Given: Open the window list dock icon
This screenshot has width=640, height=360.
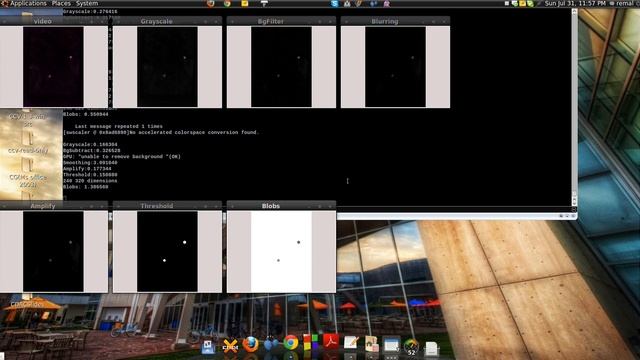Looking at the screenshot, I should tap(391, 345).
